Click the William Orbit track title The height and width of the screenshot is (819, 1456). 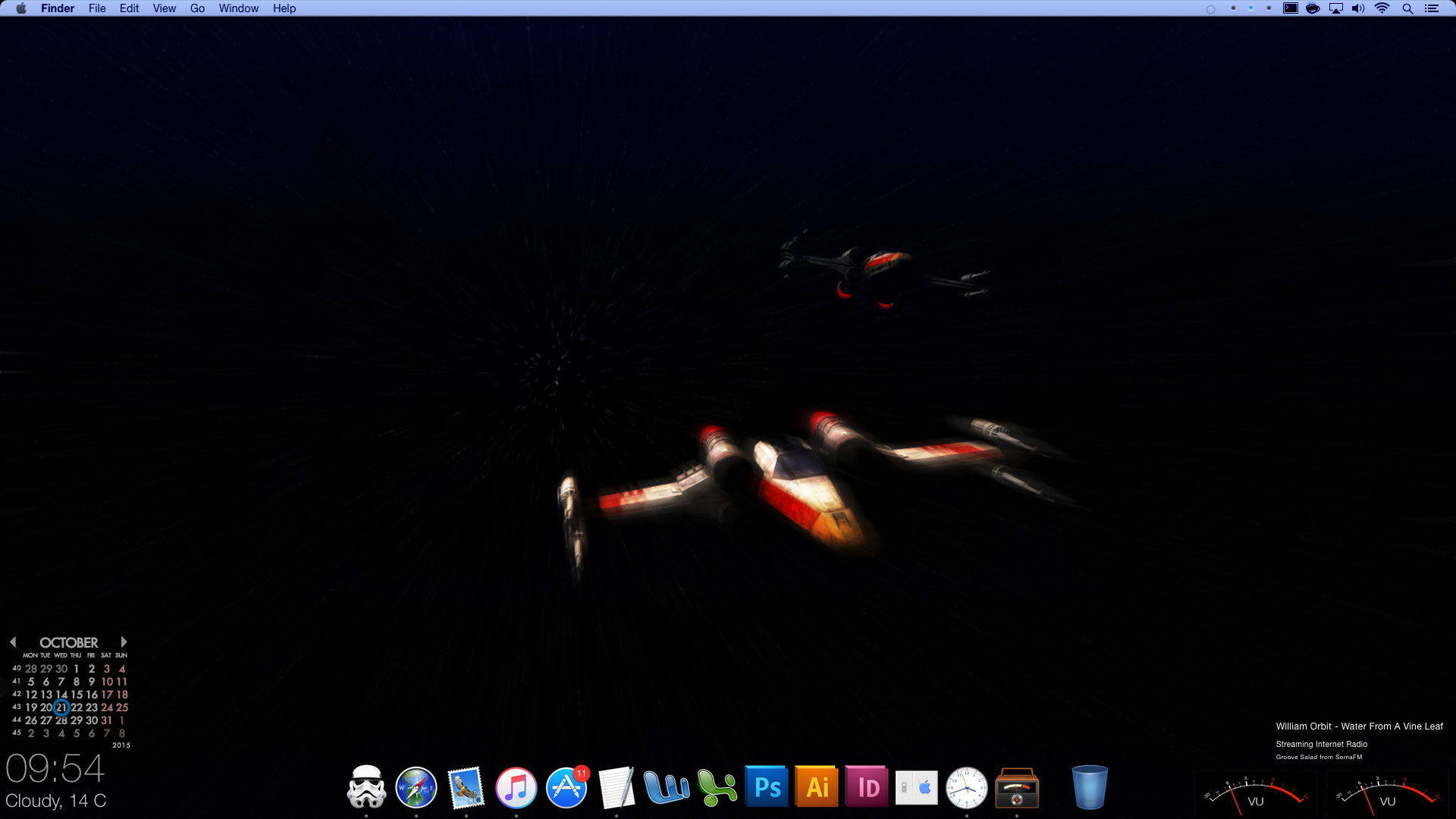pos(1359,726)
